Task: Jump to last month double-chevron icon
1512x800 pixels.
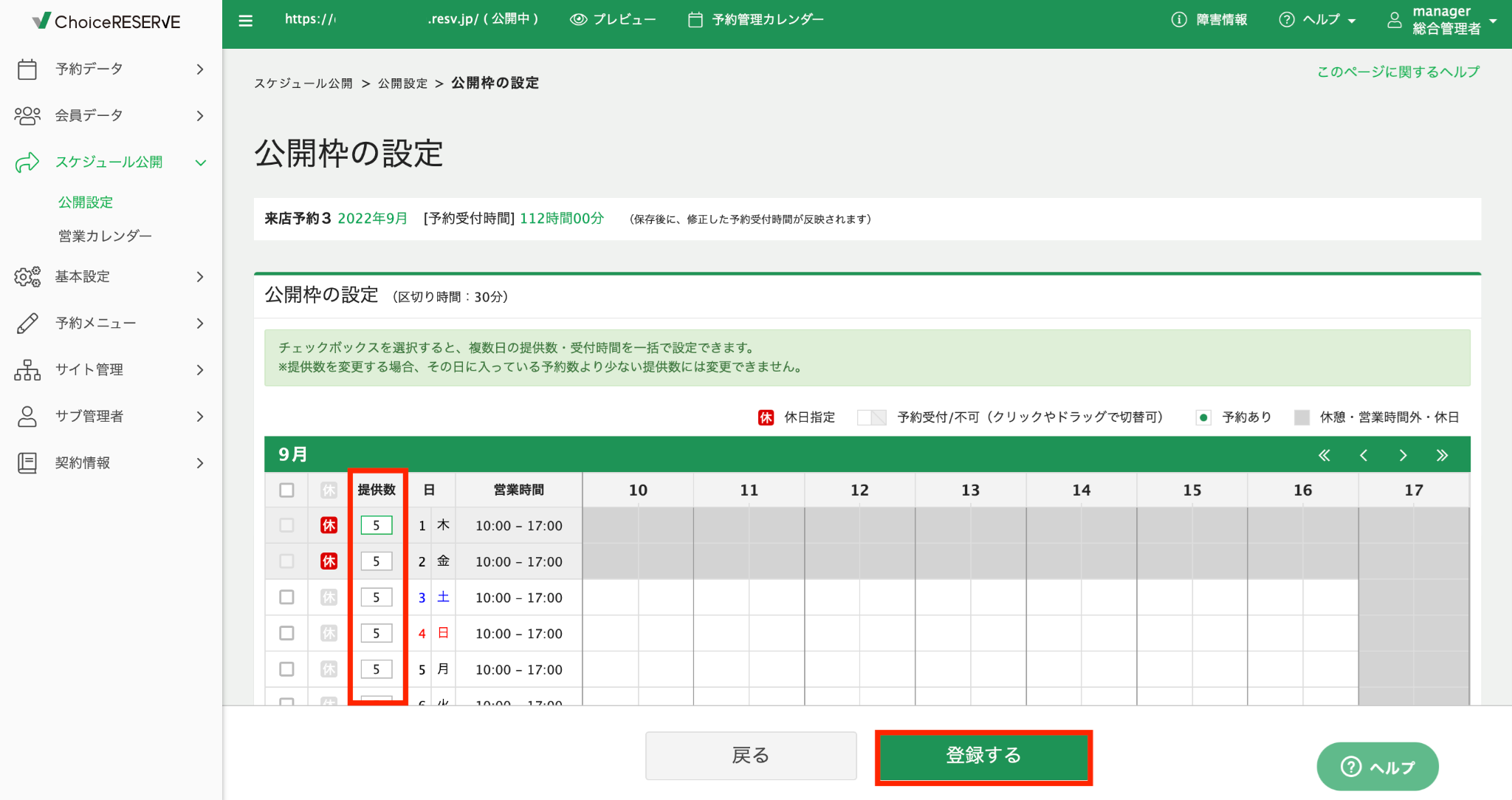Action: click(1442, 455)
